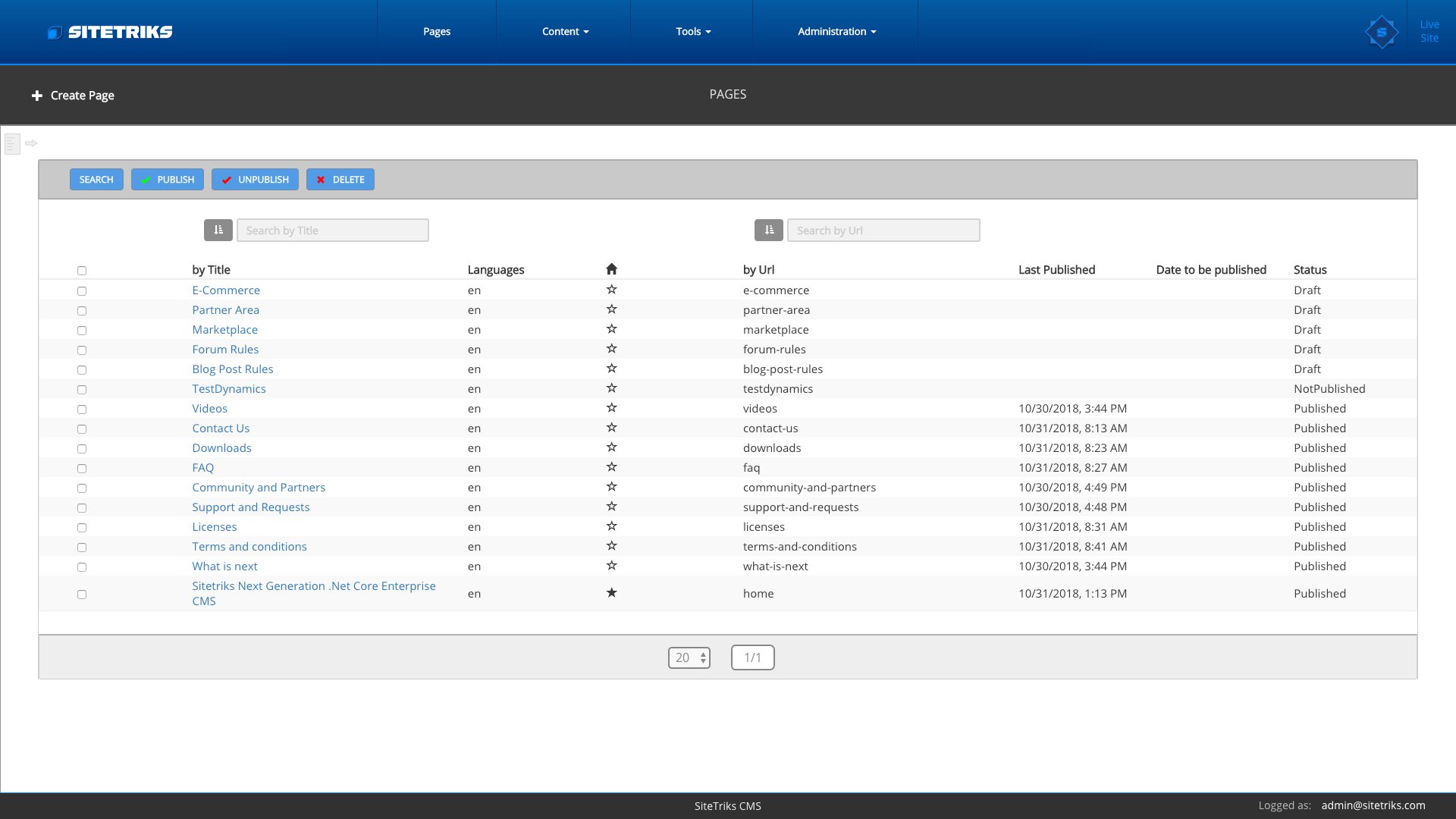Click the sort icon beside Search by Title
1456x819 pixels.
click(x=218, y=230)
